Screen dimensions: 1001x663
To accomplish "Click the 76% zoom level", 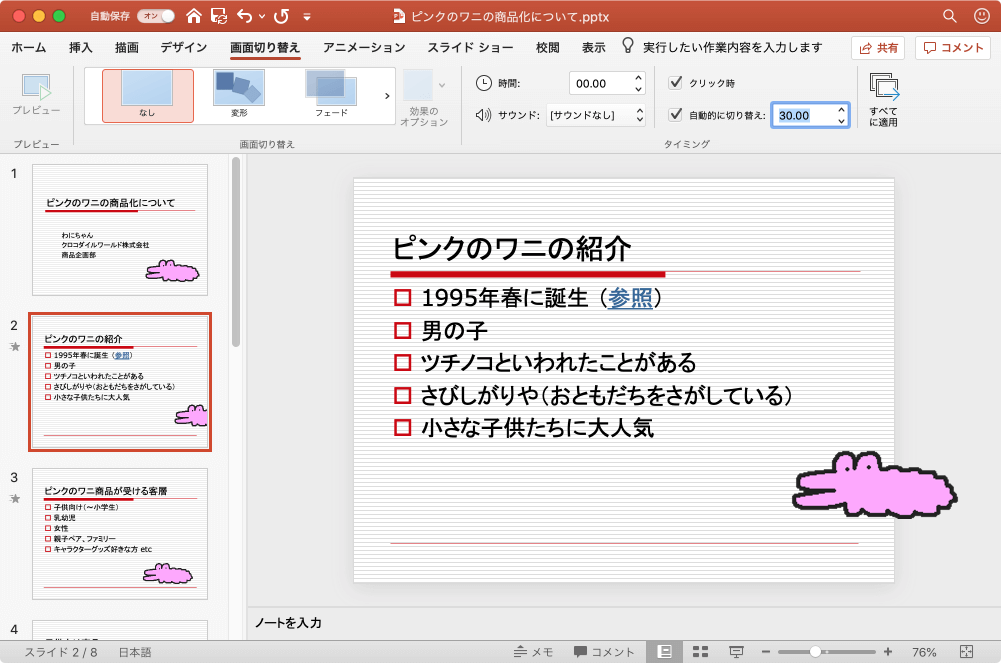I will [924, 652].
